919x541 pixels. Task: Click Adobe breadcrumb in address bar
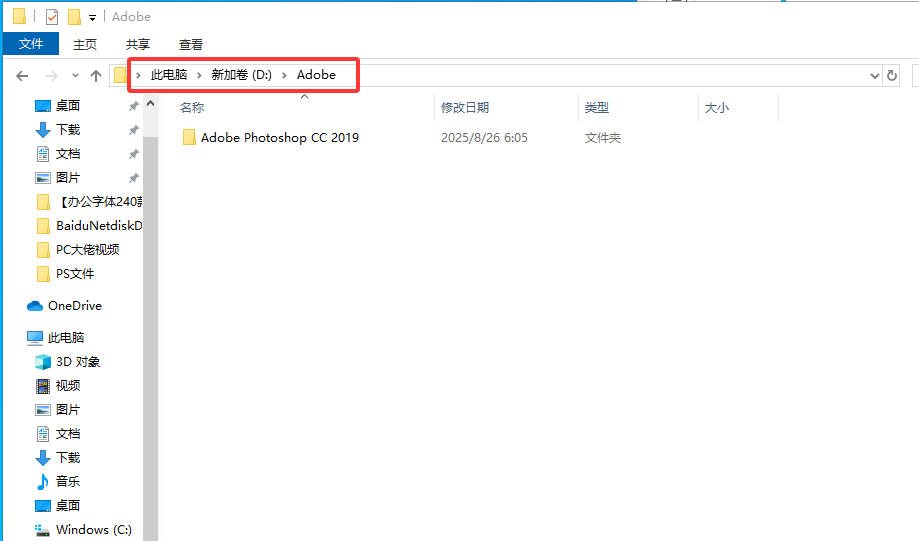[316, 75]
